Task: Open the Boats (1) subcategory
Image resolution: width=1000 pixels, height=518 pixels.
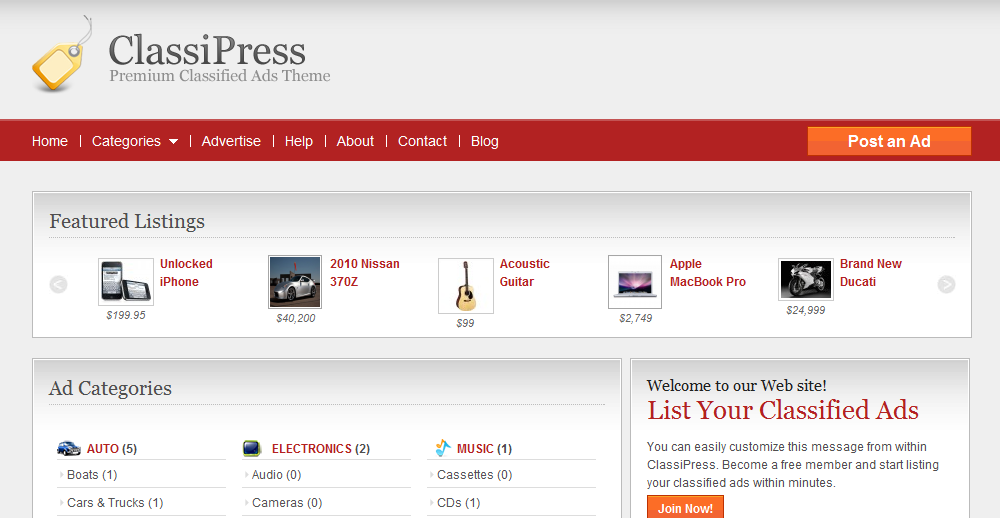Action: [92, 475]
